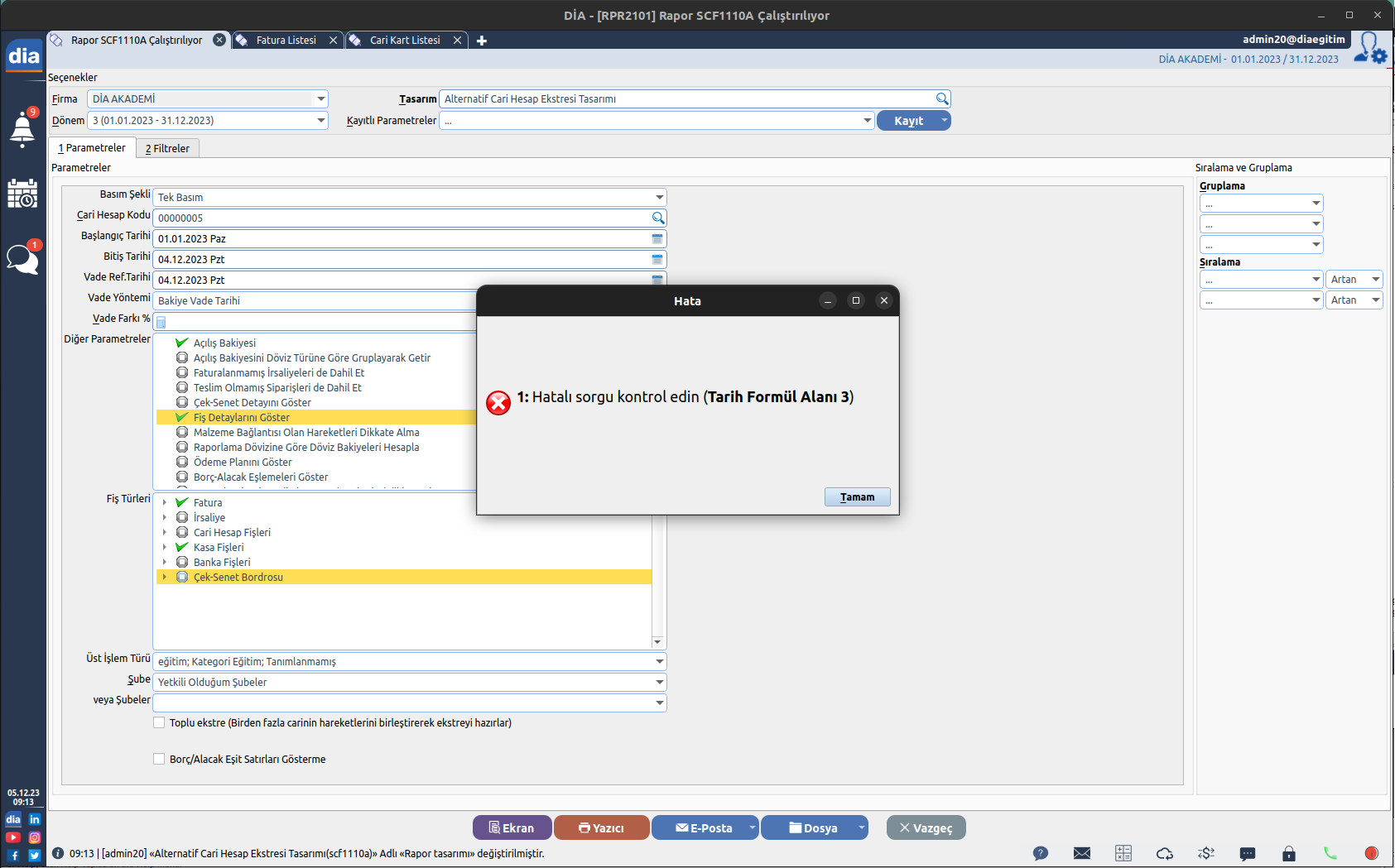Switch to the Fatura Listesi tab

(286, 41)
